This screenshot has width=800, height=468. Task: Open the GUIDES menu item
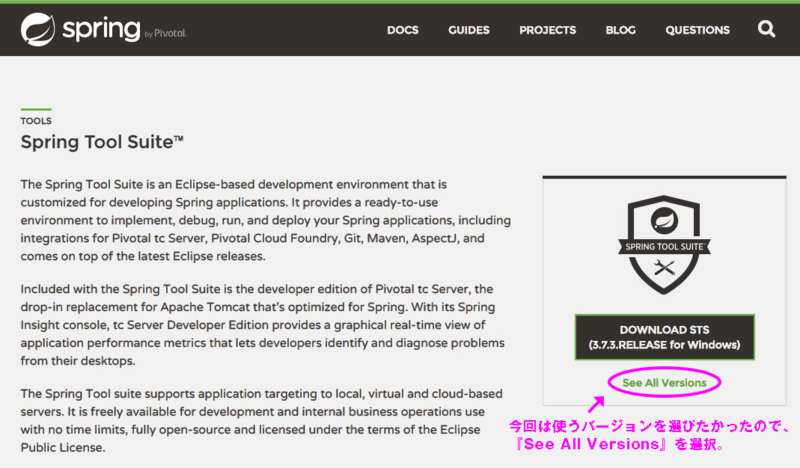coord(468,30)
